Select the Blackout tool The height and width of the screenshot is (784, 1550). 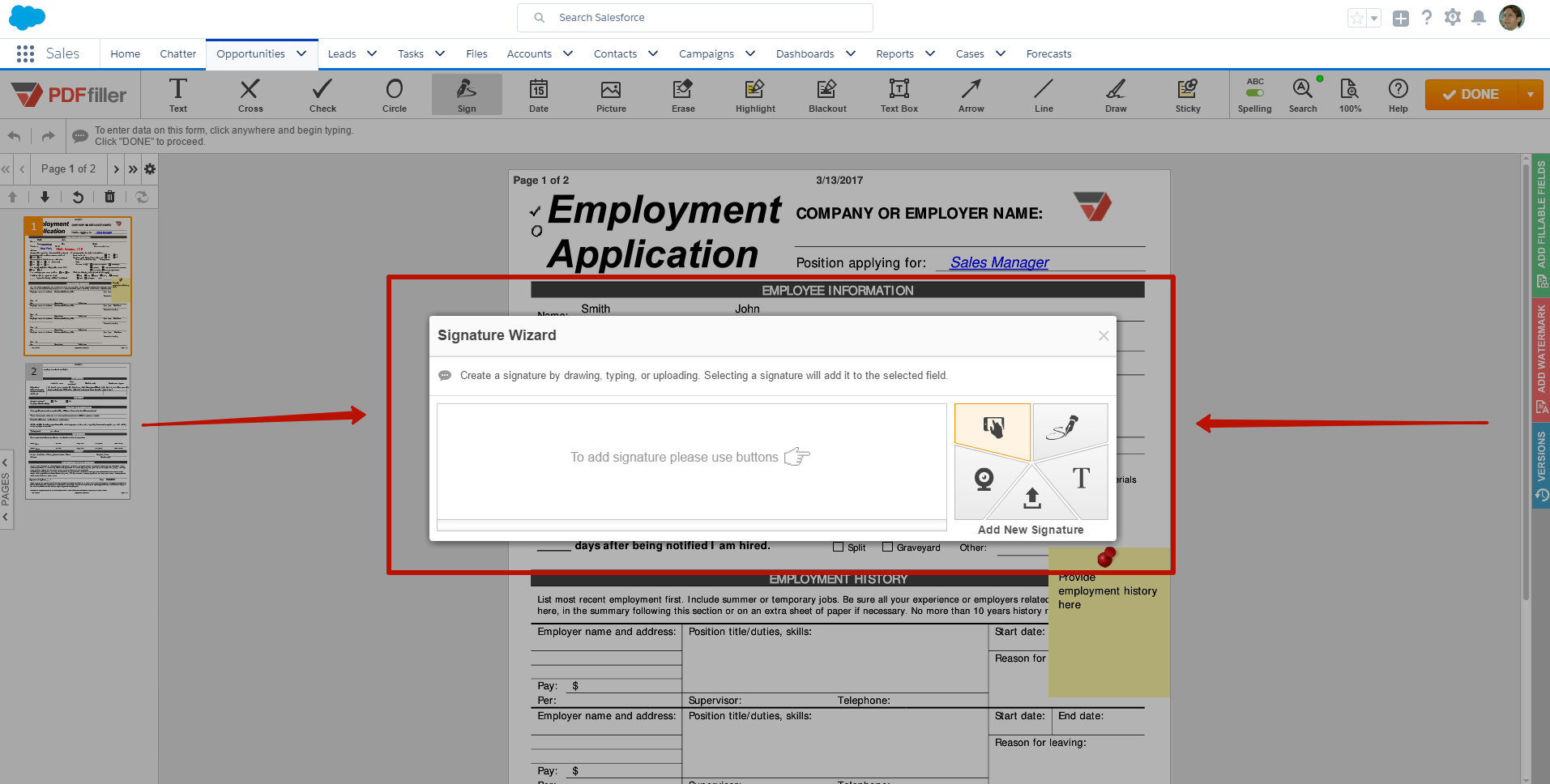click(827, 94)
